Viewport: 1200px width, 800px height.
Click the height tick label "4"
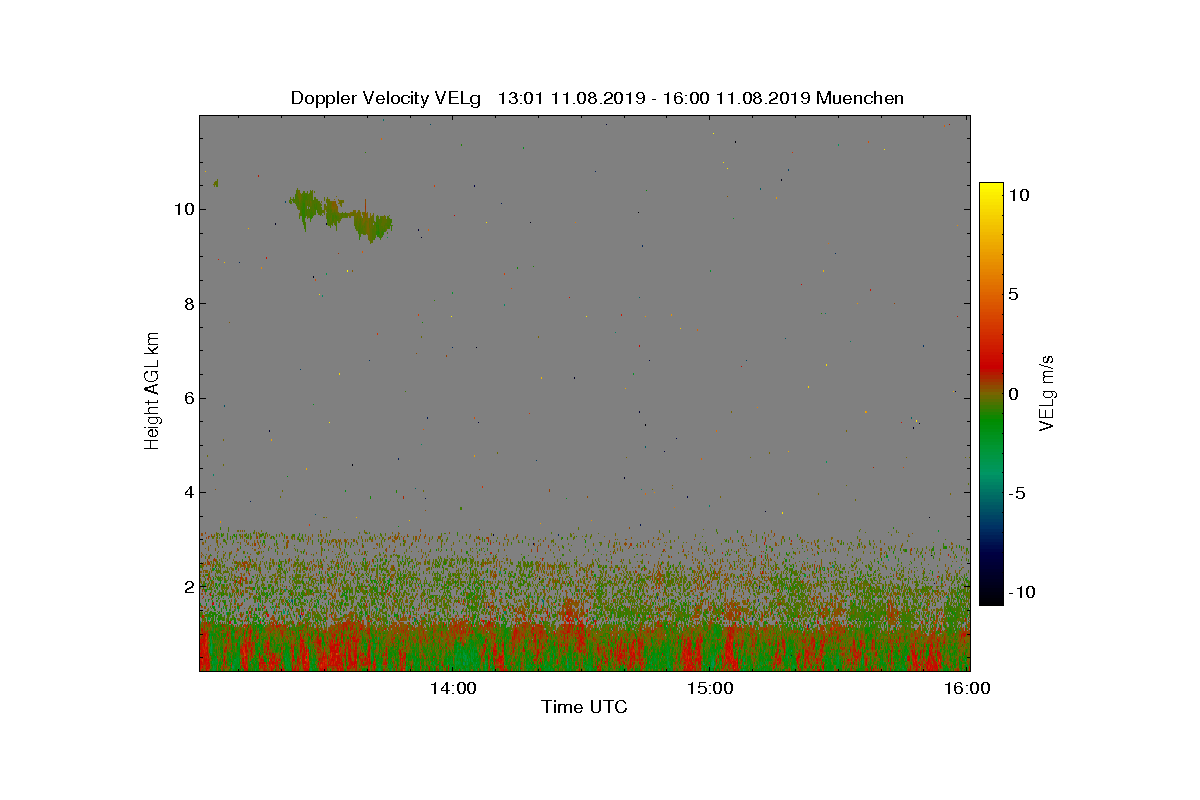pos(187,492)
